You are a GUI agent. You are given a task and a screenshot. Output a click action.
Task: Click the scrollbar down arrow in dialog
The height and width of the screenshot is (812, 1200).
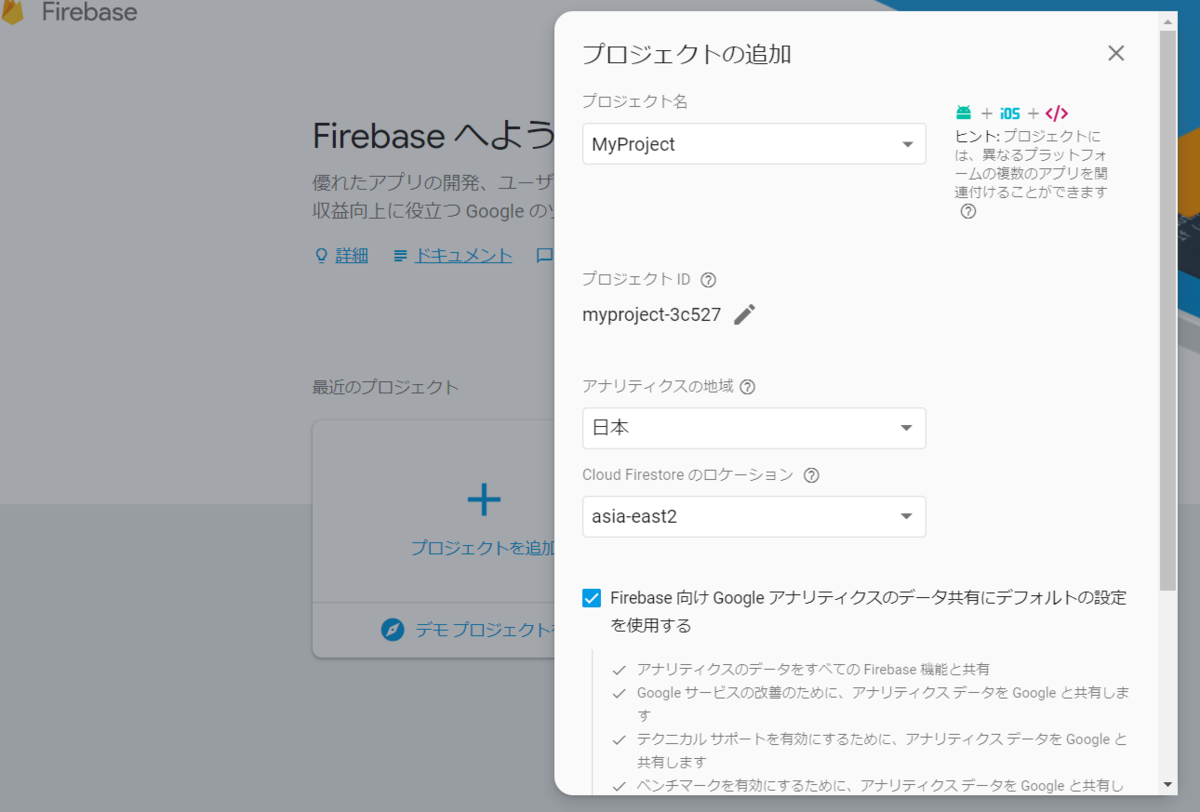pos(1168,784)
